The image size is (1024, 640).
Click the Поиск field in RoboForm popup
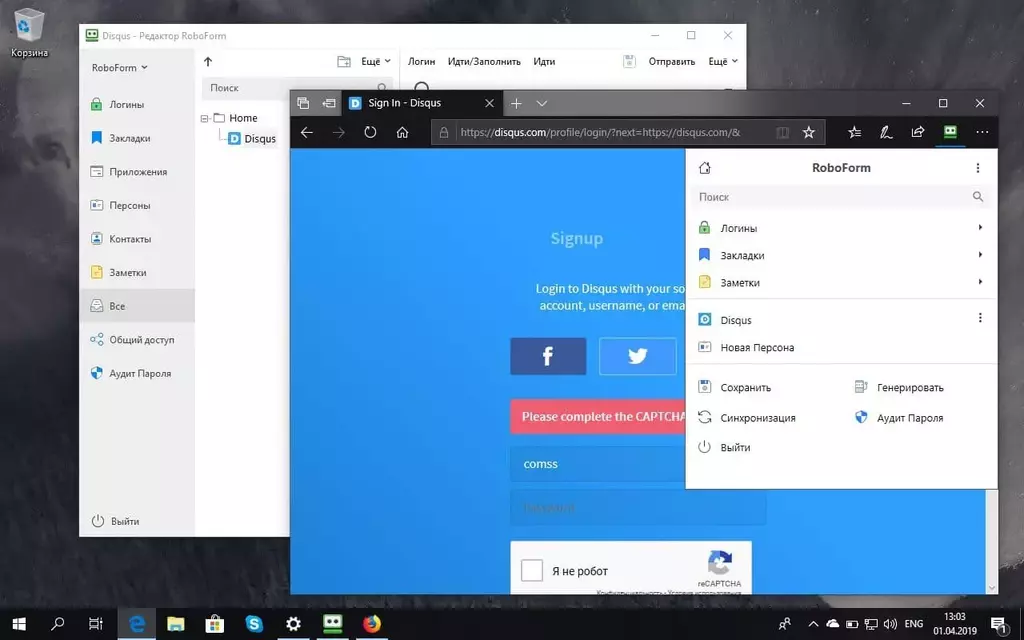[841, 197]
